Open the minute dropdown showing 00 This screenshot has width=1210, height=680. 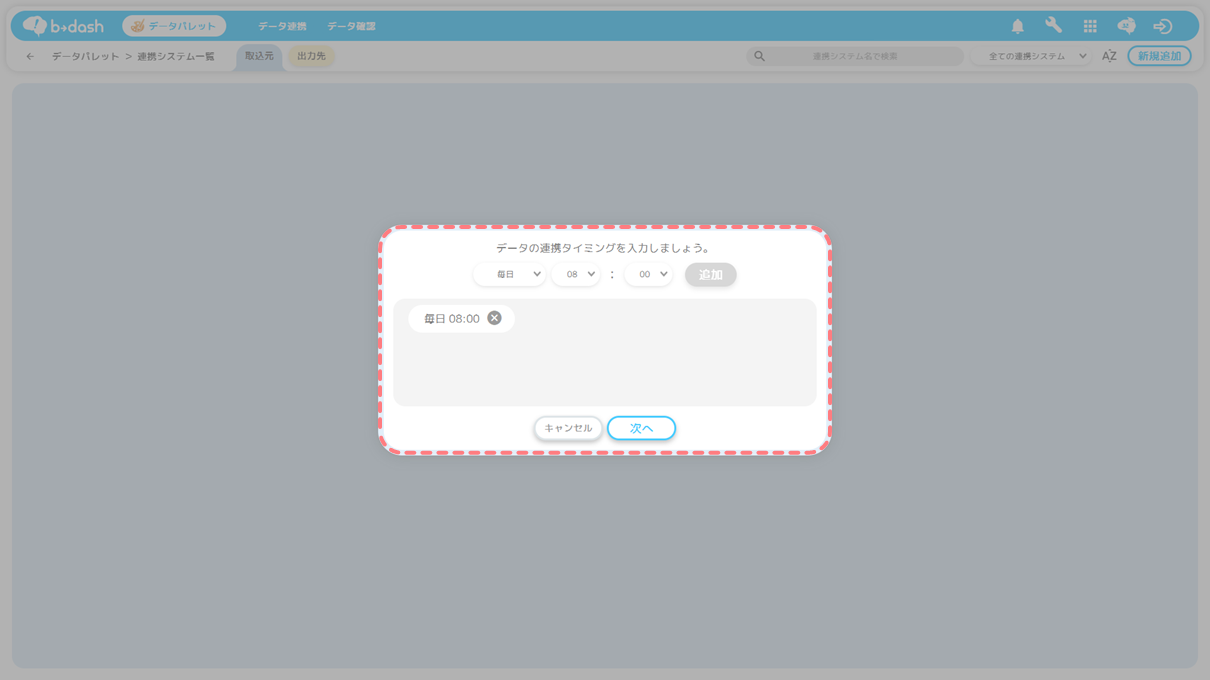click(648, 274)
